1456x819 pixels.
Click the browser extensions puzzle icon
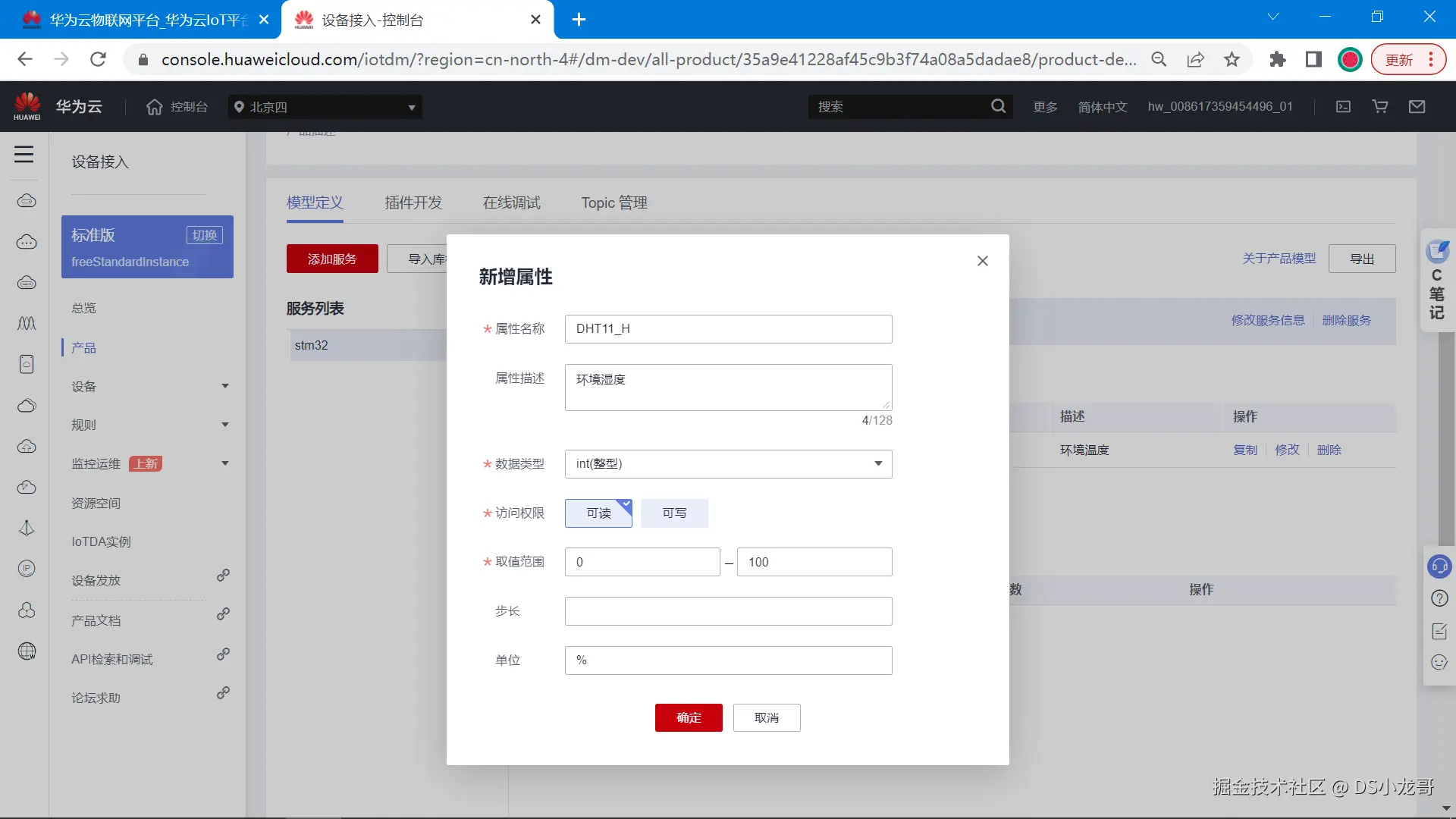(1277, 59)
